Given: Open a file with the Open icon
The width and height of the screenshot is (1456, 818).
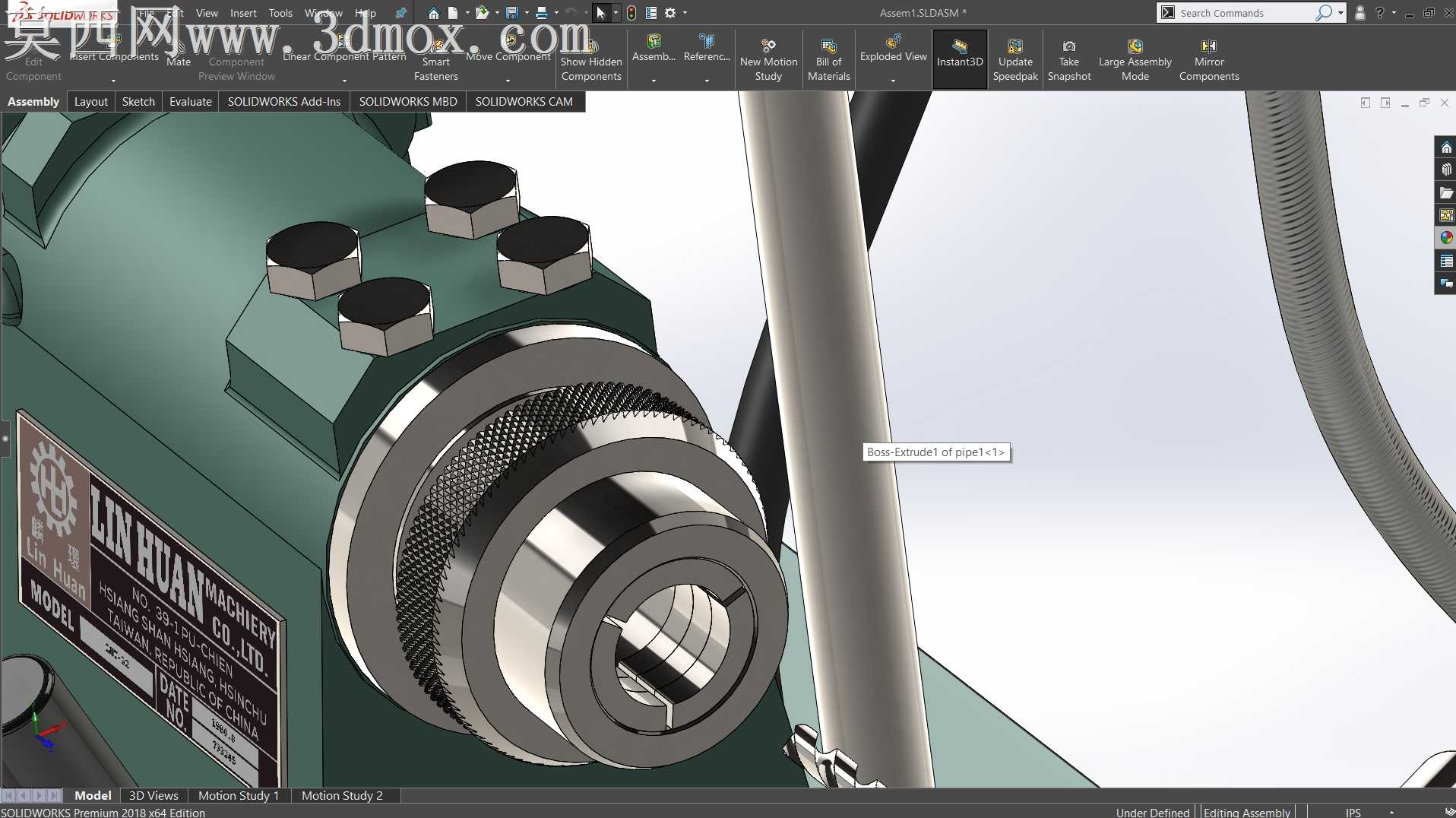Looking at the screenshot, I should (x=482, y=13).
